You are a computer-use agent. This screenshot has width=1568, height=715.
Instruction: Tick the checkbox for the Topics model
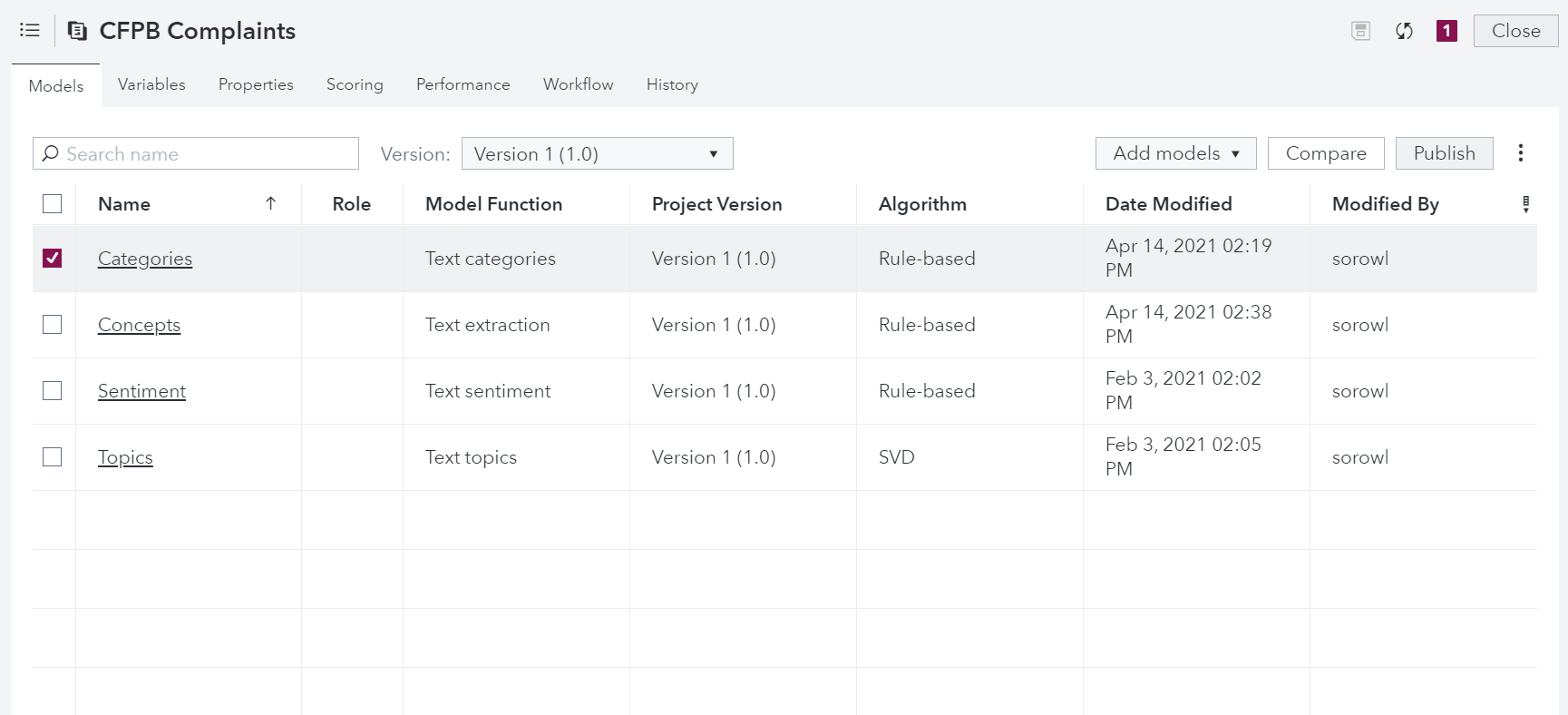pyautogui.click(x=53, y=457)
